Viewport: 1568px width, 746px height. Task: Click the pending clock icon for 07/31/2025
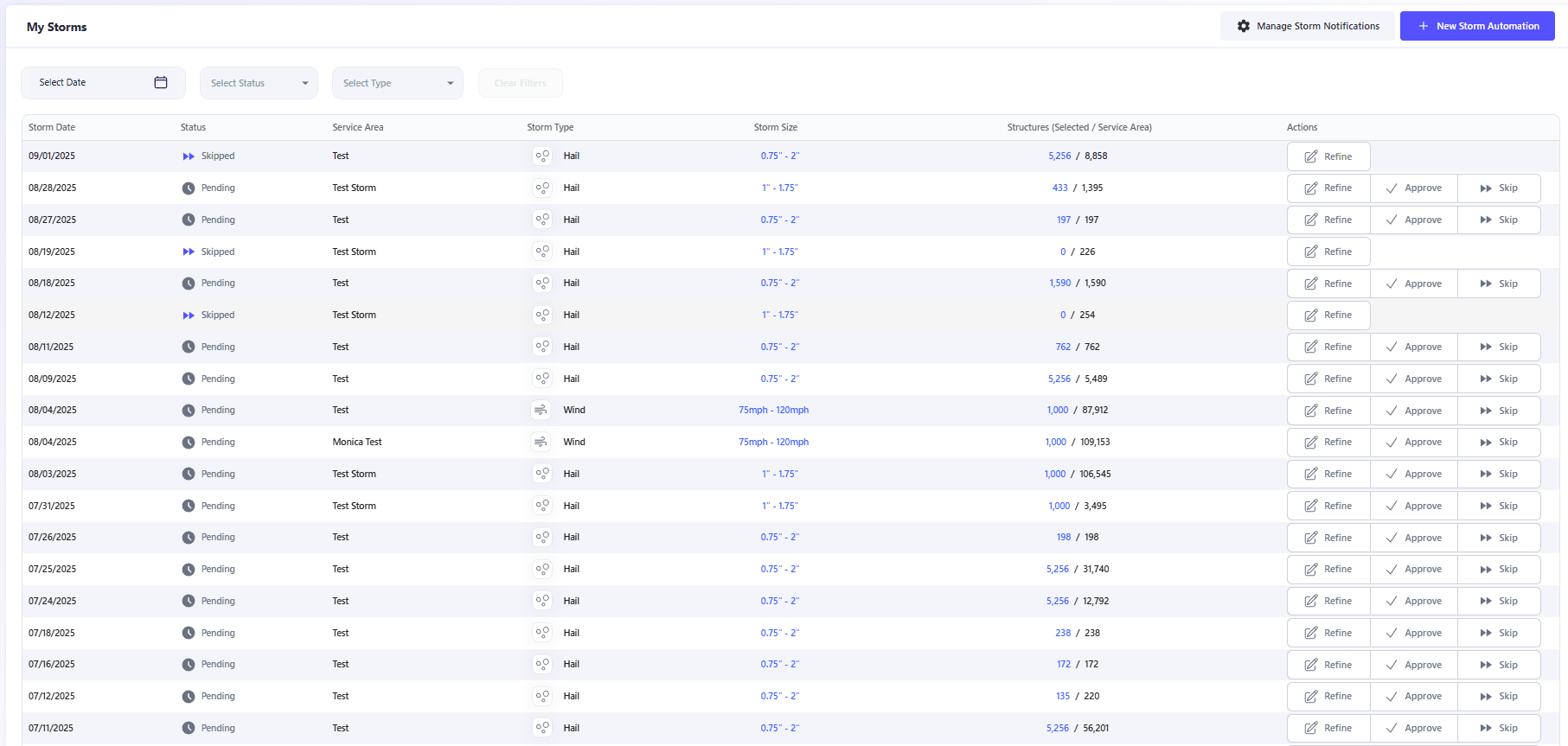pyautogui.click(x=189, y=506)
